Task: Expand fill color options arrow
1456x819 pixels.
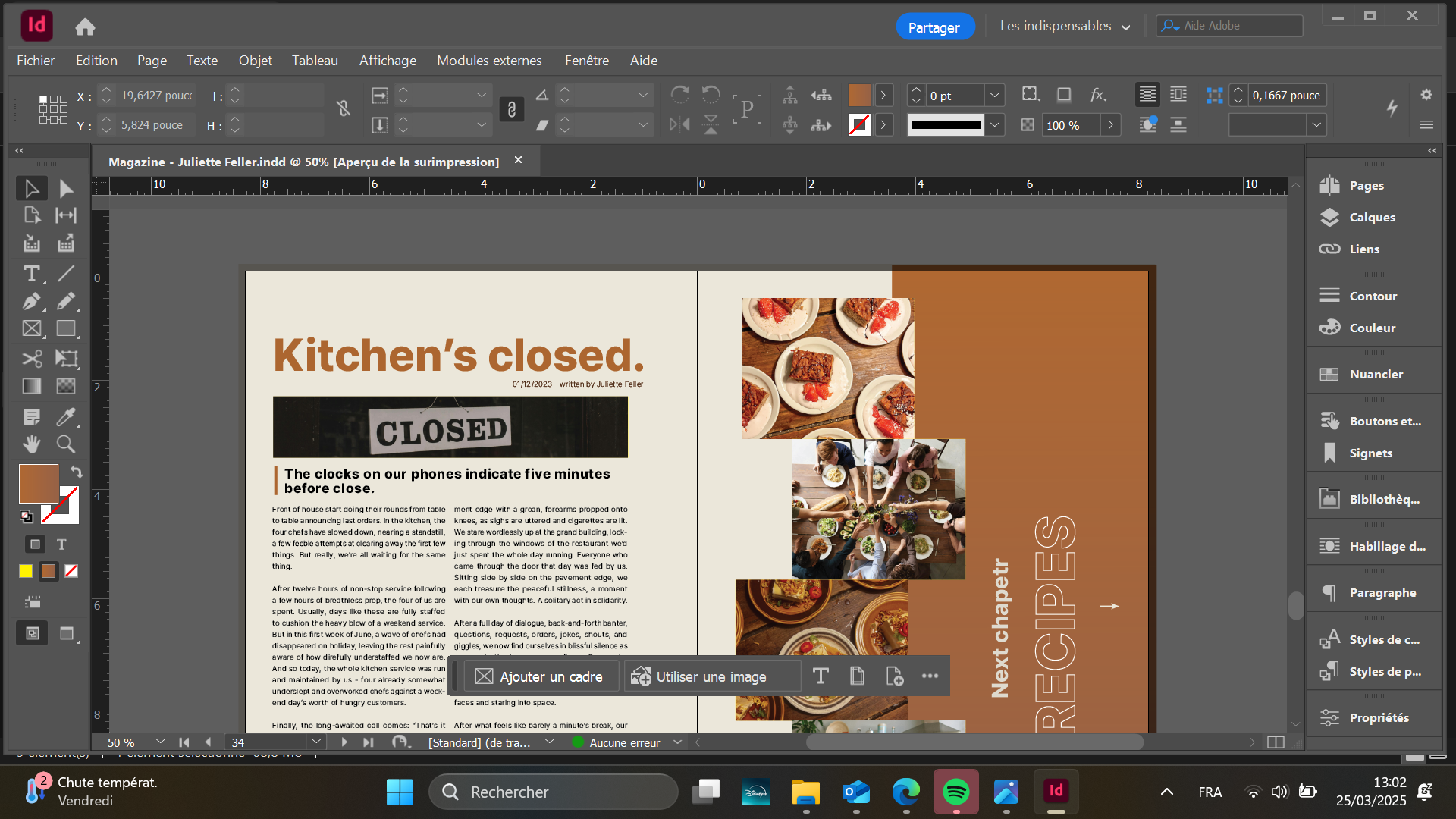Action: point(883,96)
